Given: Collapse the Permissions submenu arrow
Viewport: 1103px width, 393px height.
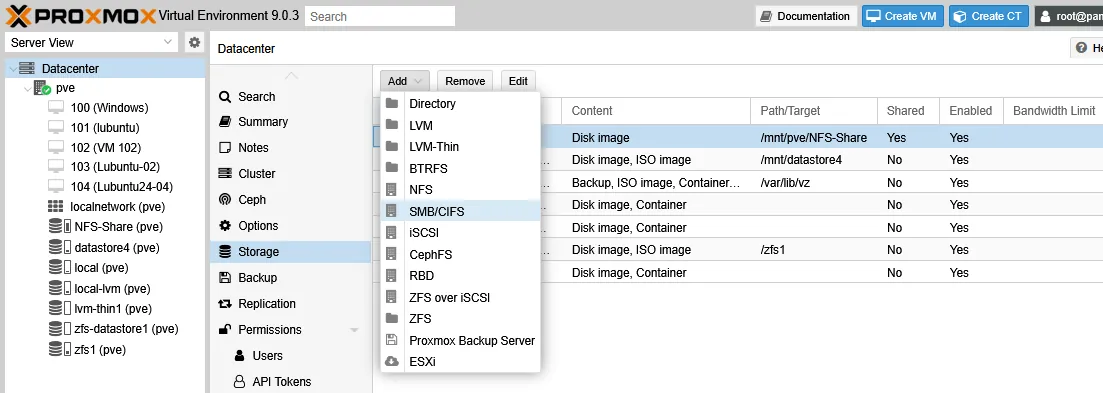Looking at the screenshot, I should coord(354,330).
